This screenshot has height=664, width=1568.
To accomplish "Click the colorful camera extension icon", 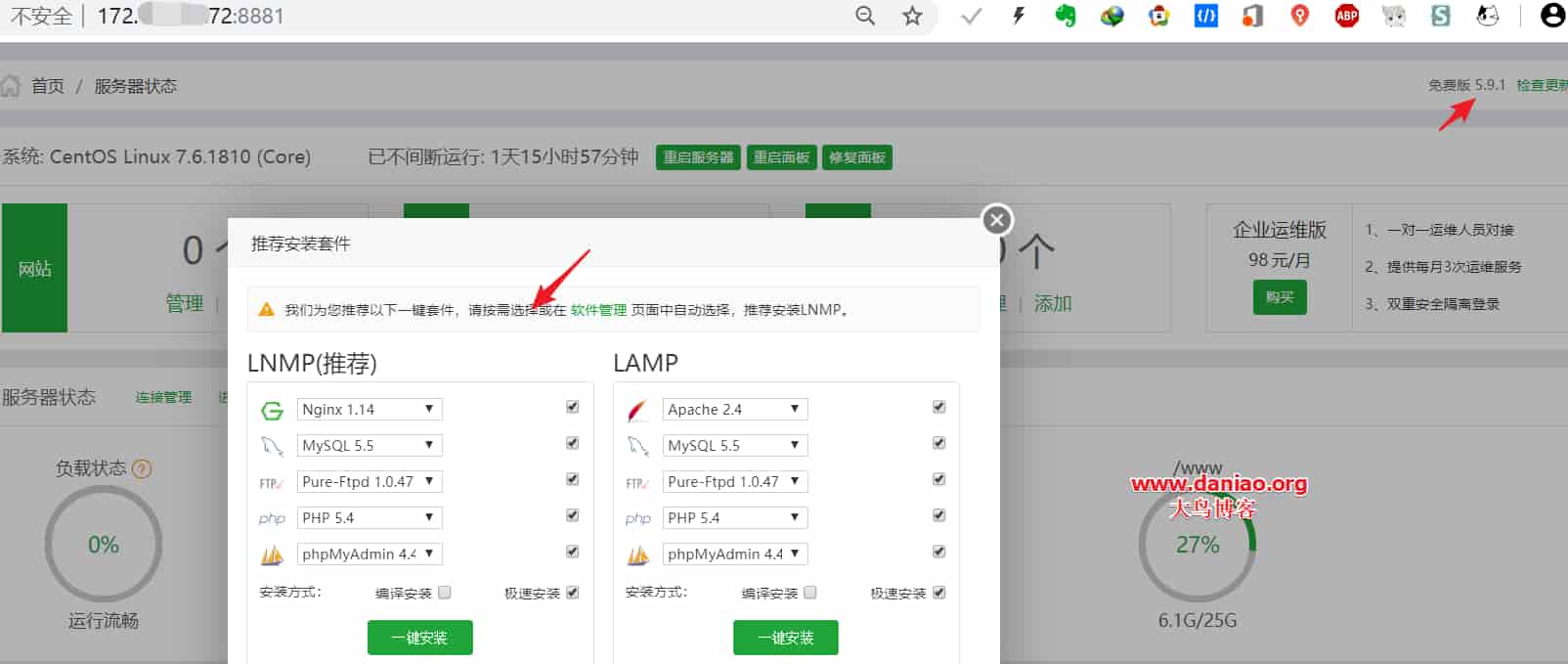I will [x=1159, y=16].
